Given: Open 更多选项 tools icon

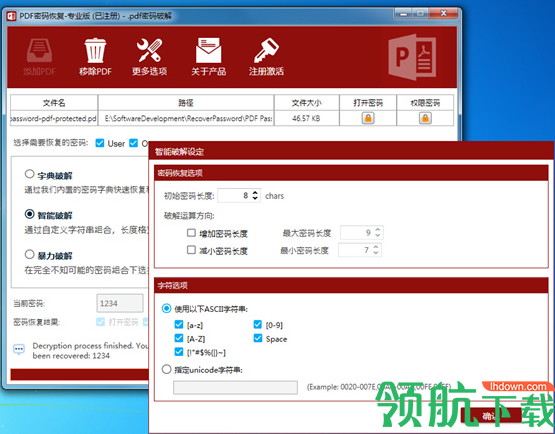Looking at the screenshot, I should tap(149, 50).
